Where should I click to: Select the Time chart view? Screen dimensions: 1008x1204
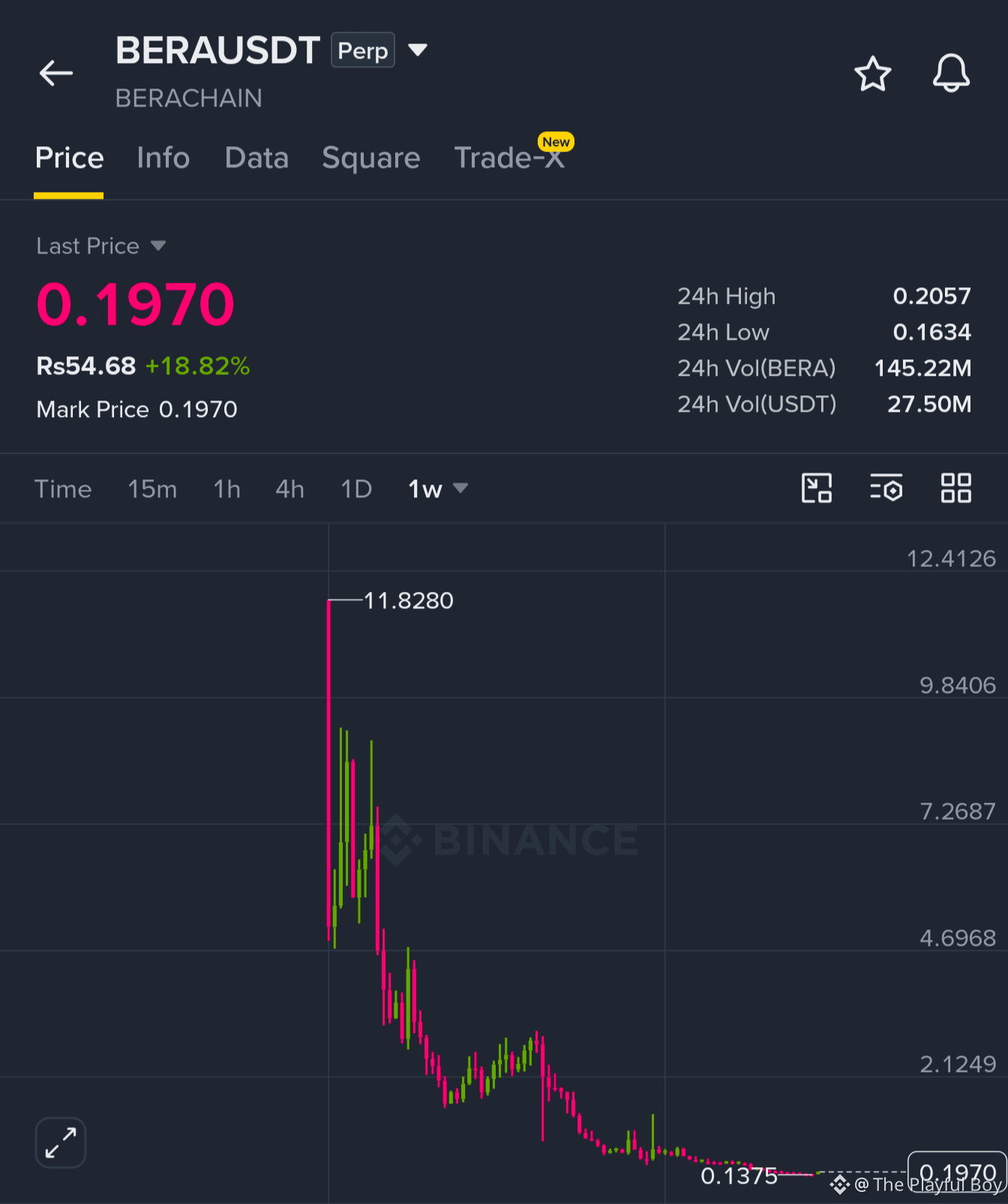point(63,489)
